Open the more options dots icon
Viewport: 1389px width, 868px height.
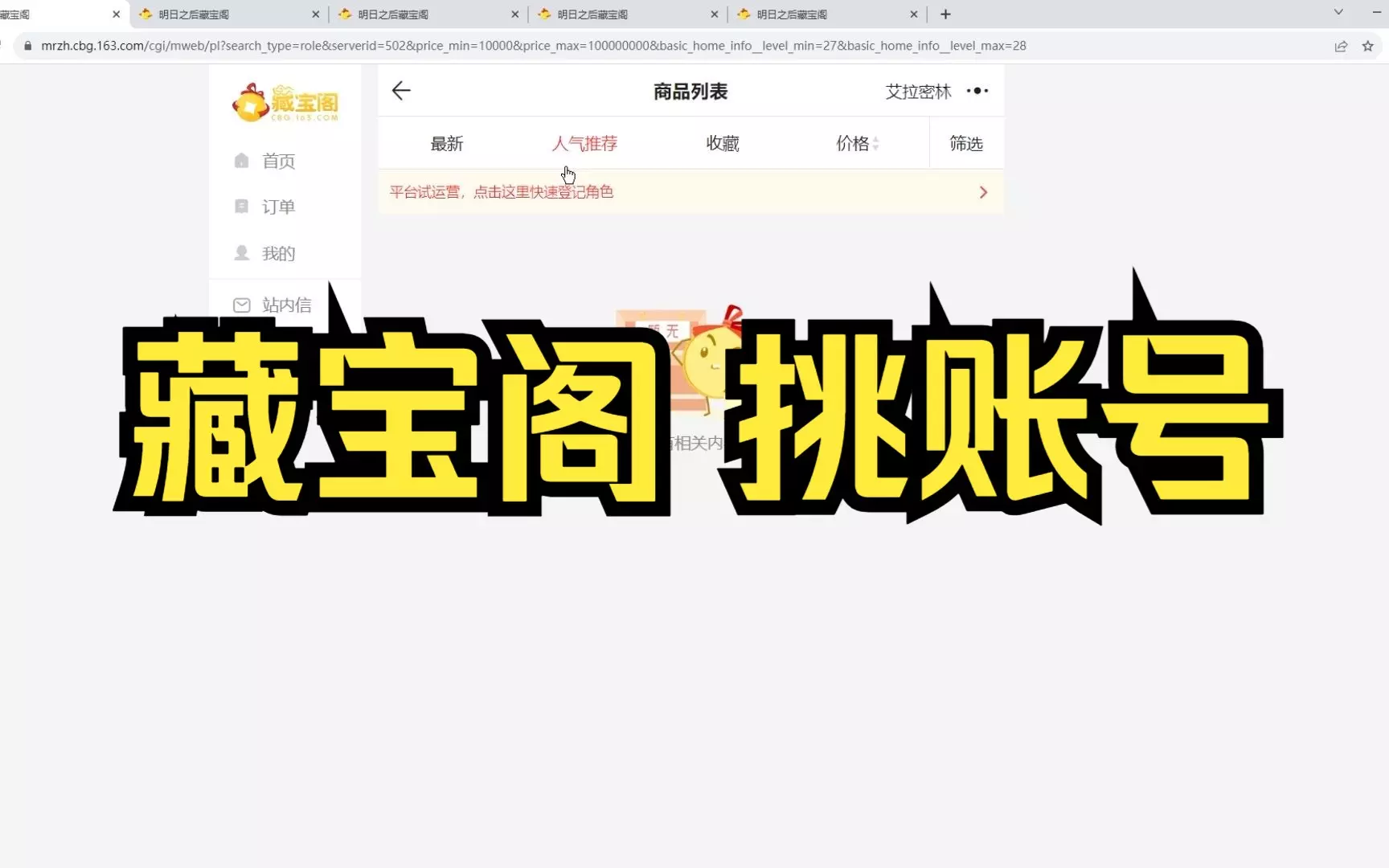coord(977,91)
